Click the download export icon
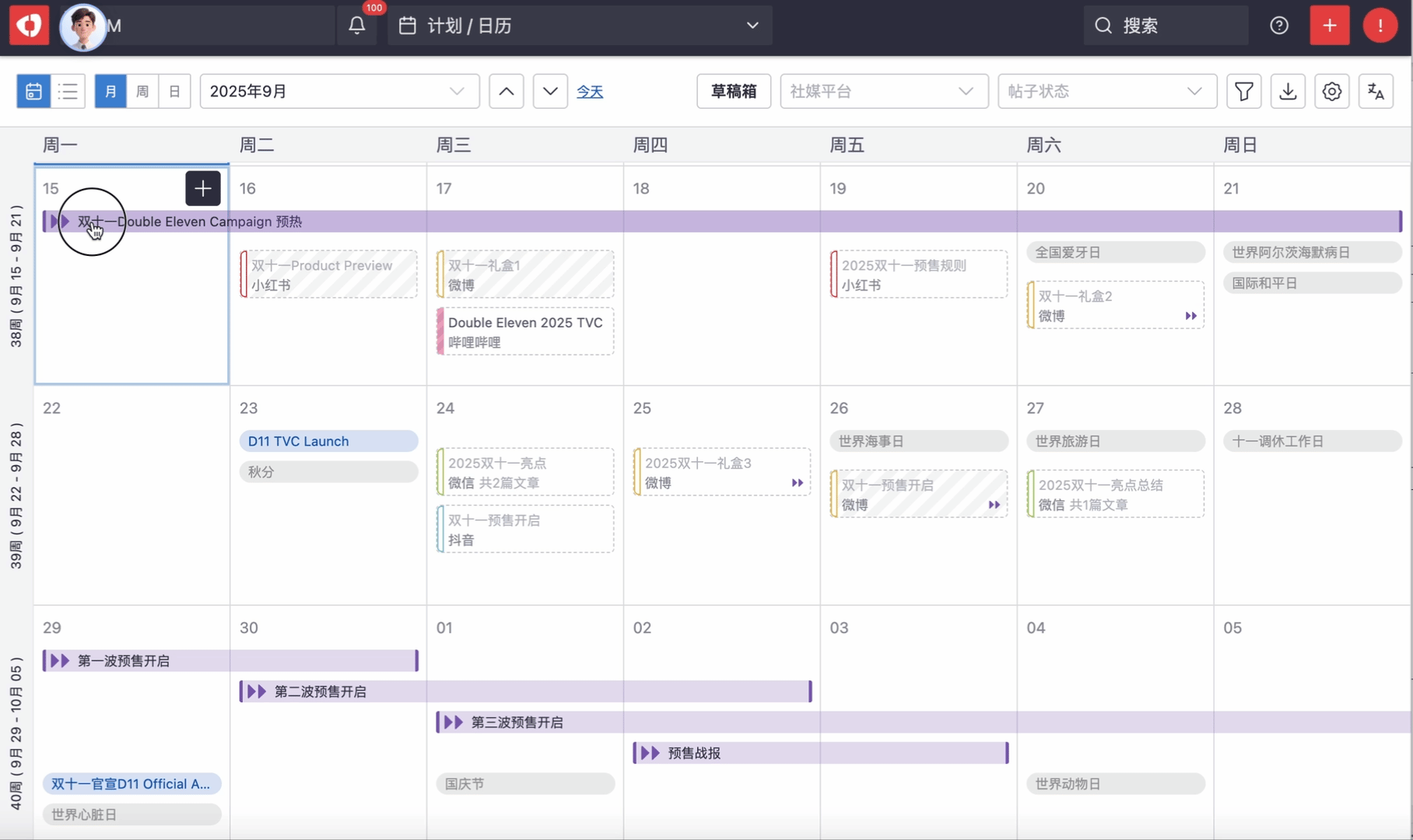Viewport: 1413px width, 840px height. point(1288,91)
